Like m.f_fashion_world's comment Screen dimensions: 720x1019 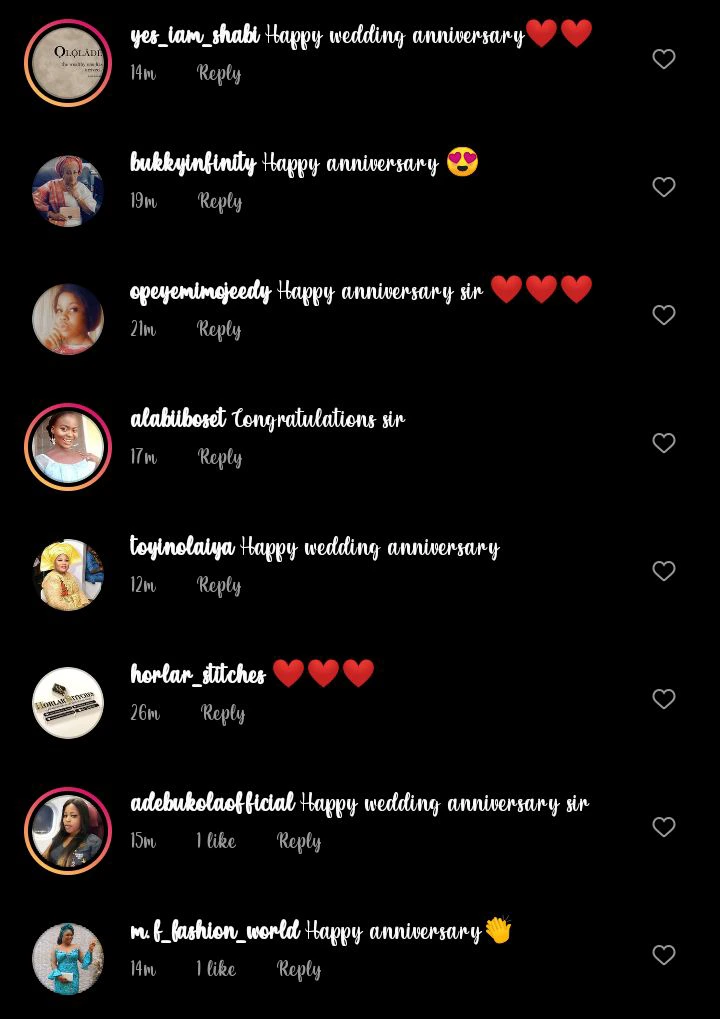[x=663, y=955]
